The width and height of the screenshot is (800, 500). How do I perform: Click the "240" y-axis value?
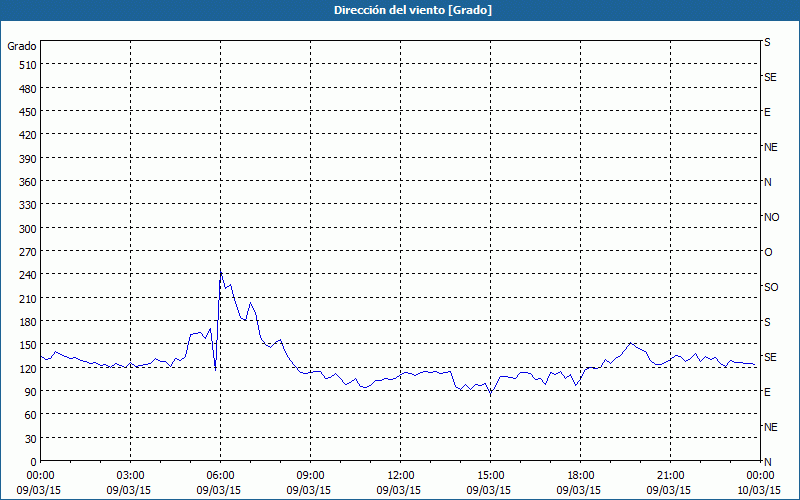tap(28, 275)
